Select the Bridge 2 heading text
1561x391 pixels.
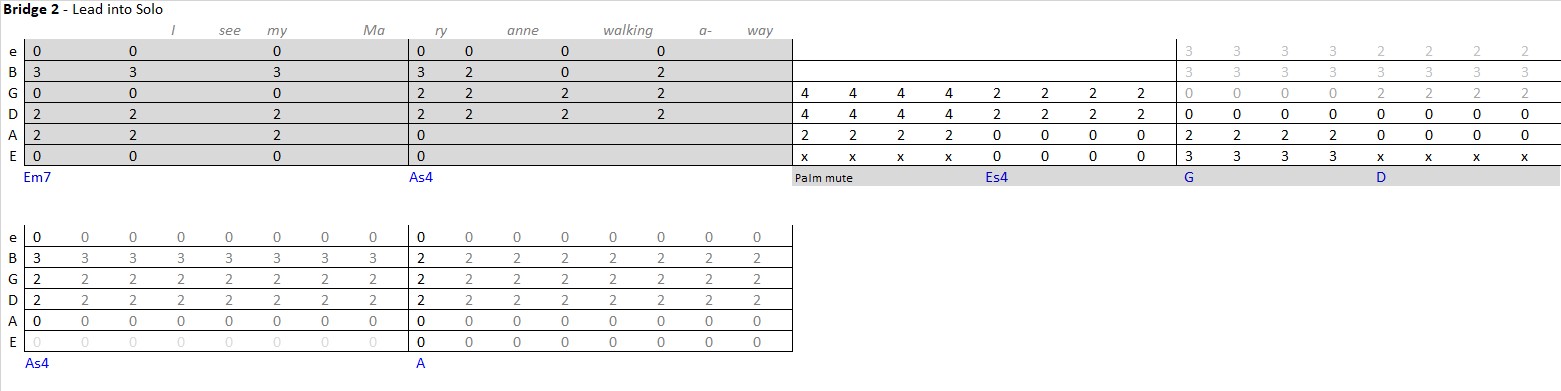33,9
